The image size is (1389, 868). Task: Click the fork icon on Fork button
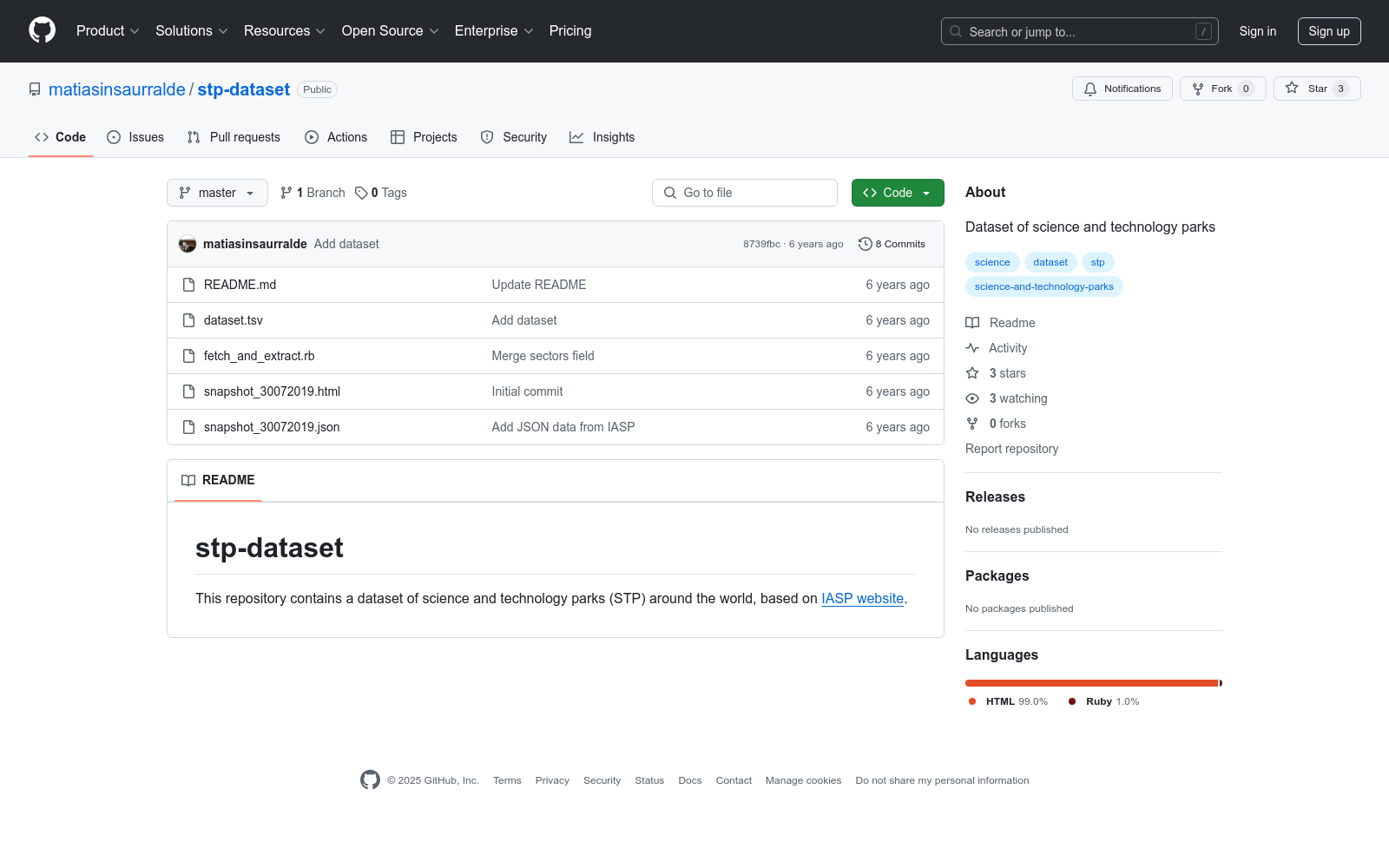pos(1198,89)
